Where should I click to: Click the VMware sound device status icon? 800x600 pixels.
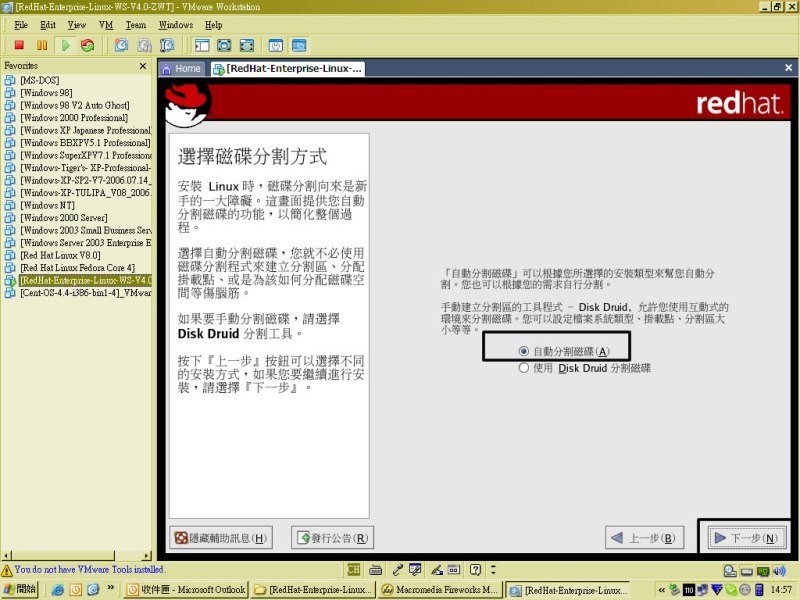point(779,571)
